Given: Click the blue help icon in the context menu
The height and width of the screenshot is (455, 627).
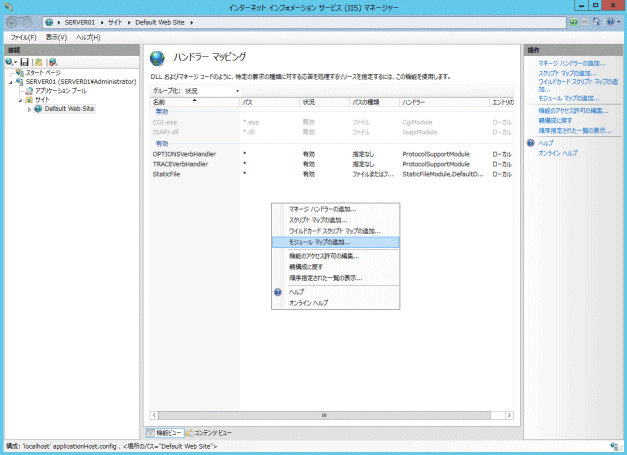Looking at the screenshot, I should click(278, 292).
